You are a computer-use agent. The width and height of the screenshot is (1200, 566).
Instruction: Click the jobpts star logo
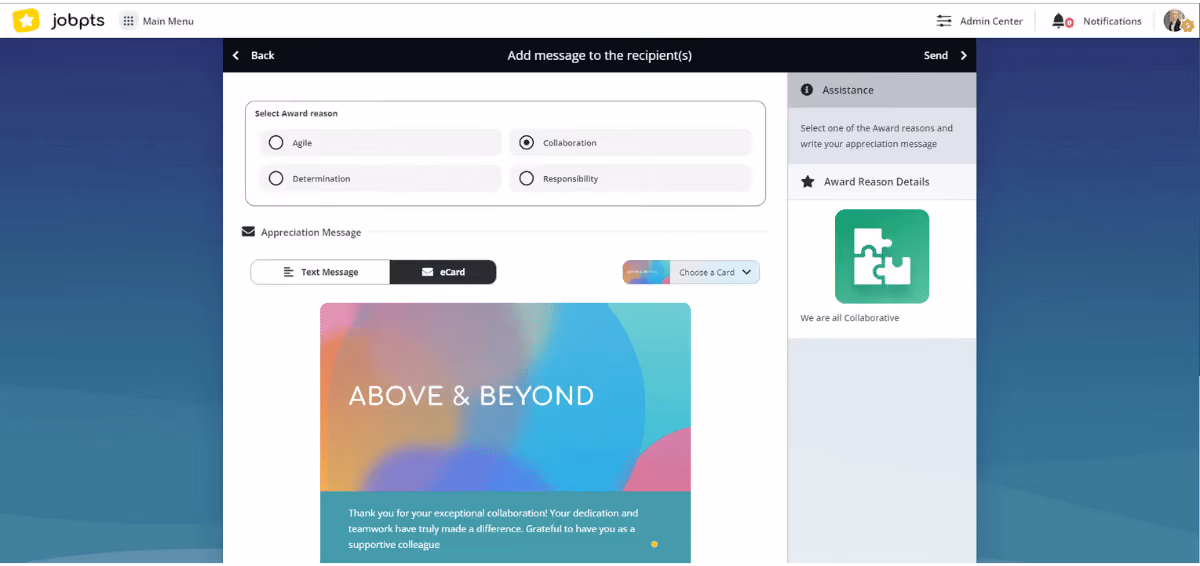click(x=26, y=20)
